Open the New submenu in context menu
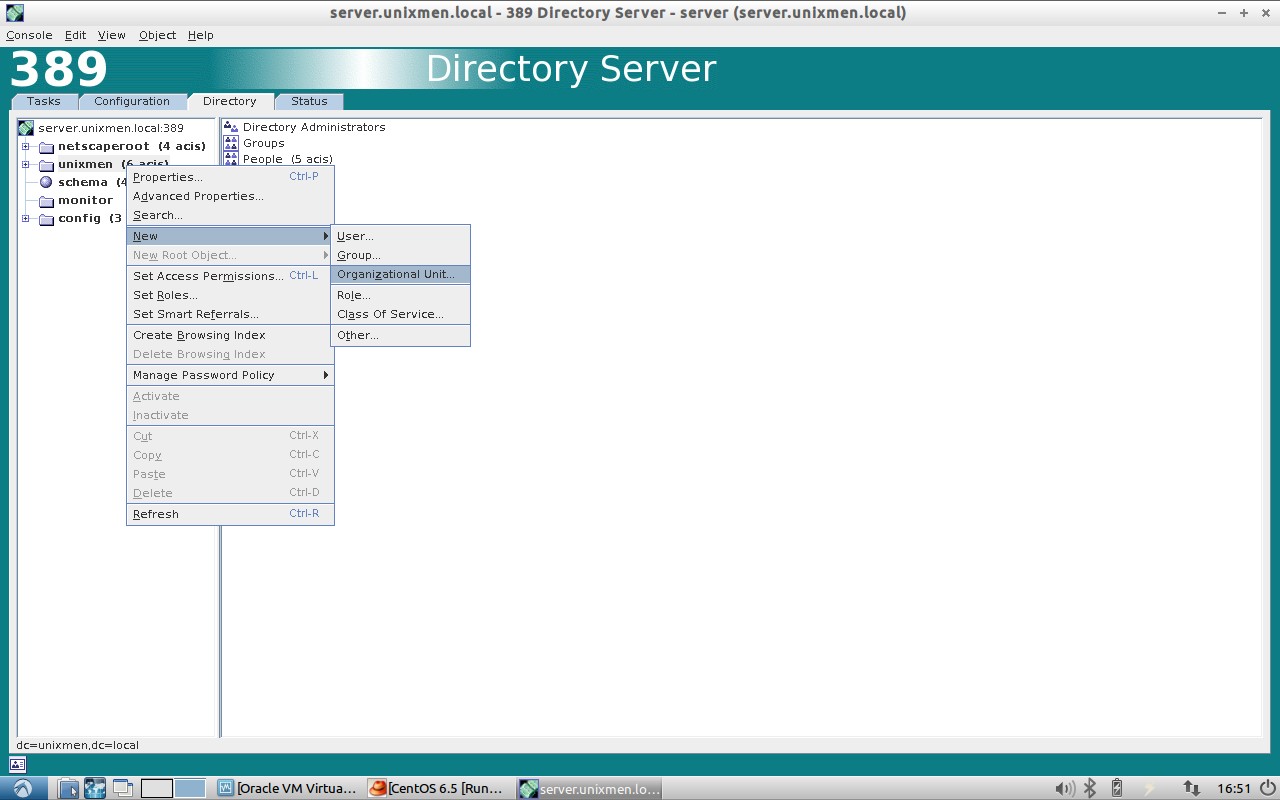Image resolution: width=1280 pixels, height=800 pixels. (x=230, y=236)
